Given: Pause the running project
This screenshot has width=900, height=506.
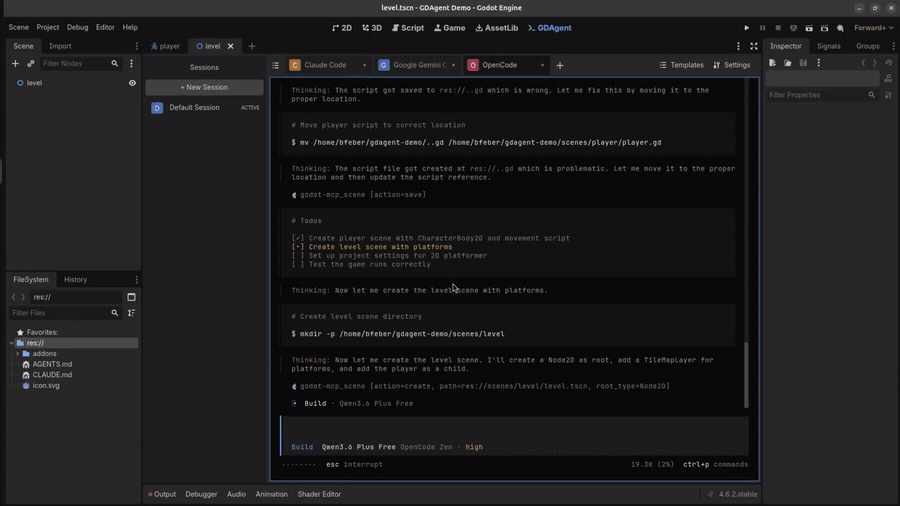Looking at the screenshot, I should pyautogui.click(x=762, y=28).
